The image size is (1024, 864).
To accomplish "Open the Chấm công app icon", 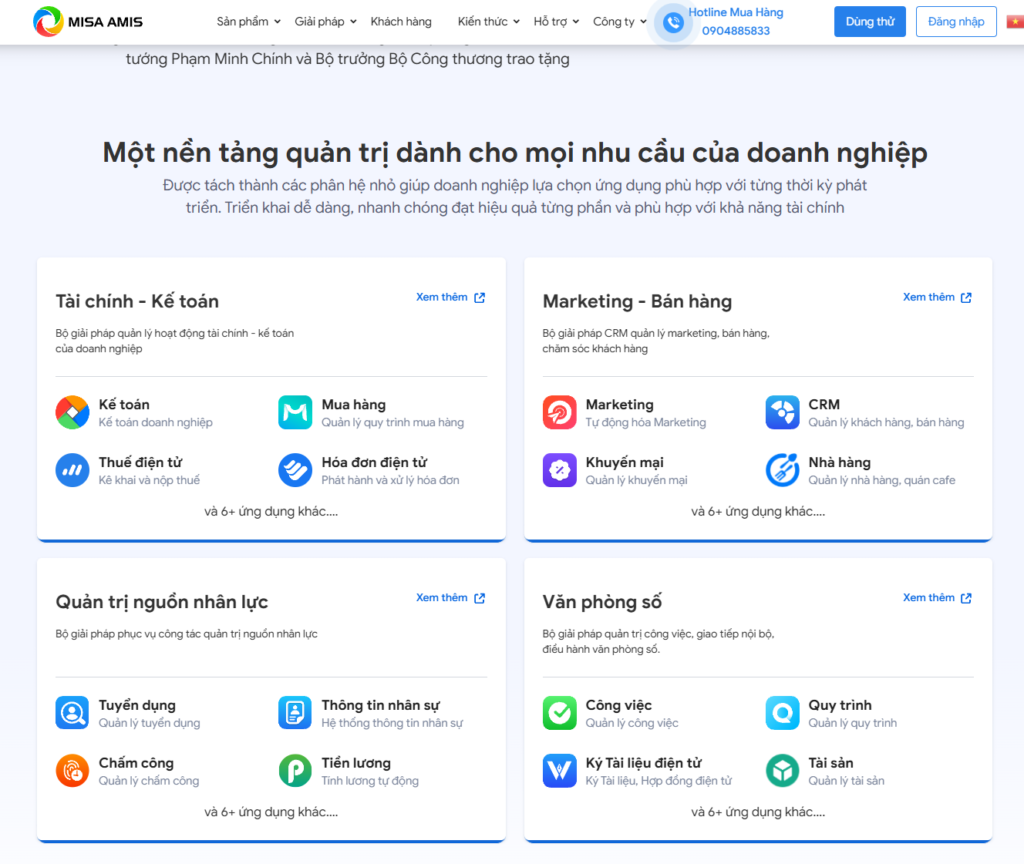I will [x=72, y=770].
